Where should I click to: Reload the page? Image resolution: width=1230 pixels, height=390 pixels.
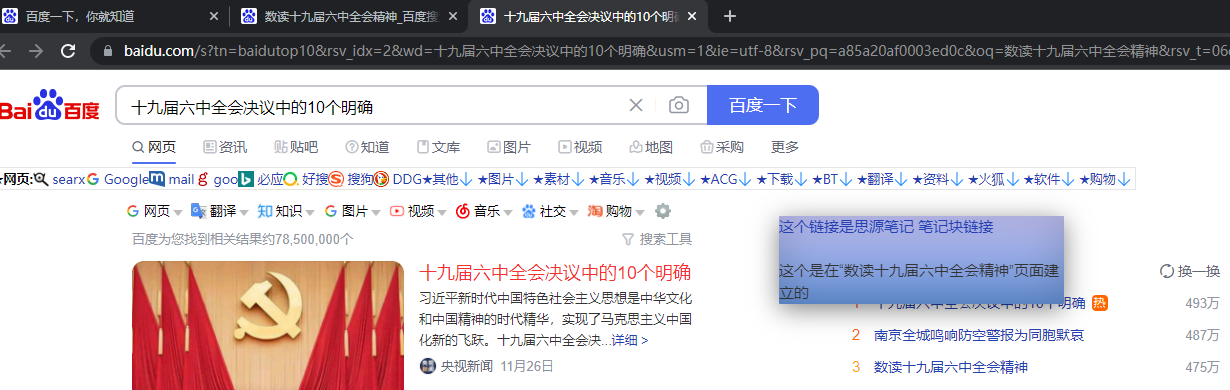[68, 50]
